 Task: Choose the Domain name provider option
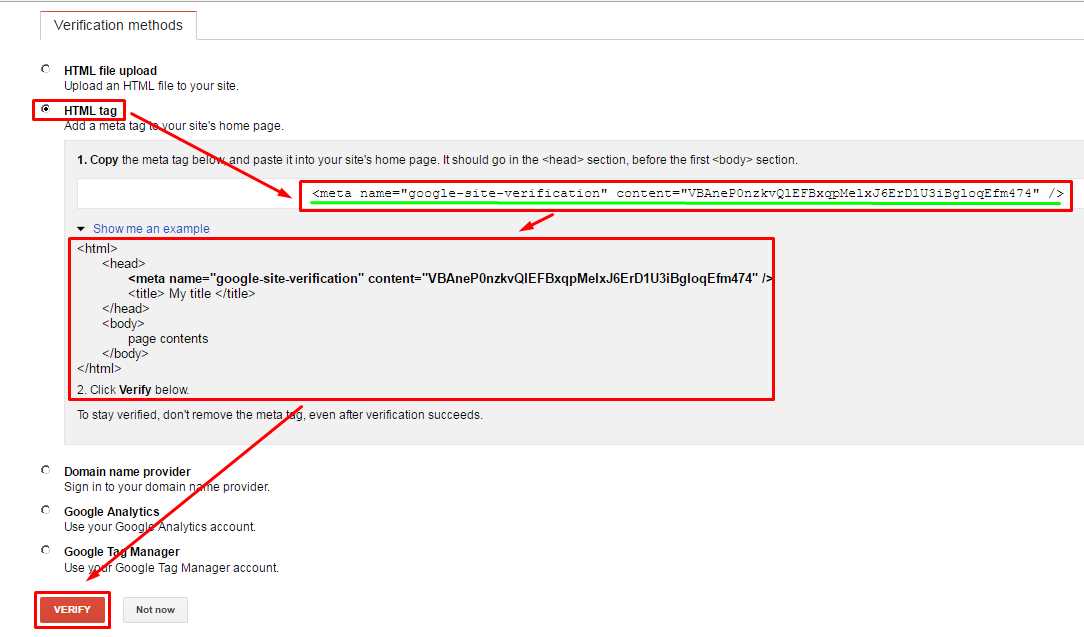pyautogui.click(x=46, y=470)
